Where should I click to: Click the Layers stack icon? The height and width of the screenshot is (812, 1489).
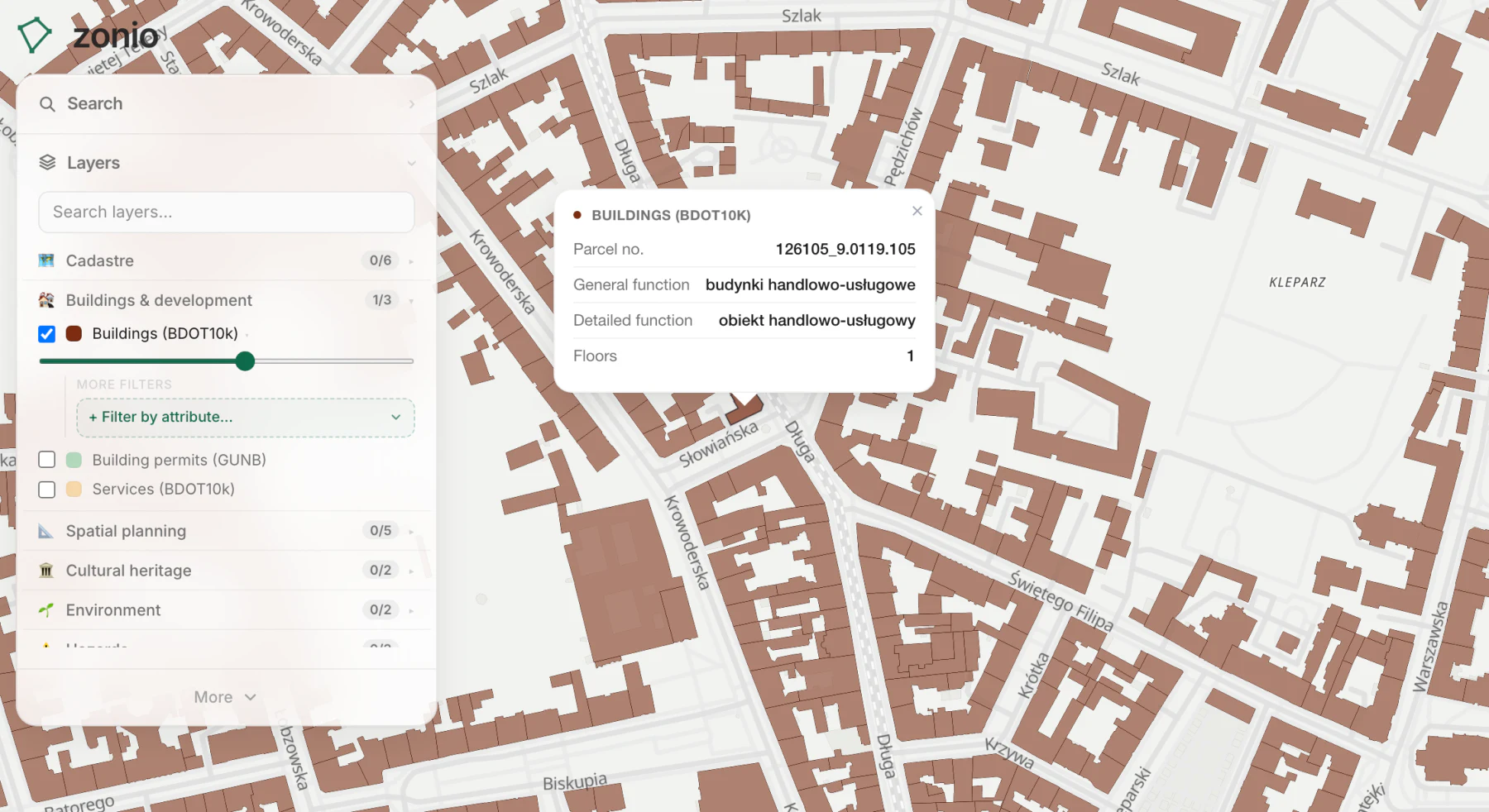[x=47, y=163]
